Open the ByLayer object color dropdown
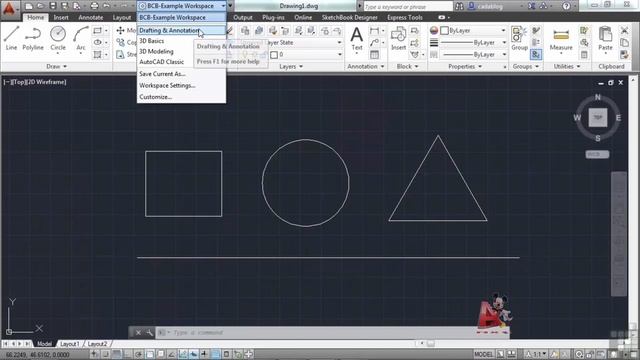This screenshot has width=640, height=360. click(x=503, y=31)
